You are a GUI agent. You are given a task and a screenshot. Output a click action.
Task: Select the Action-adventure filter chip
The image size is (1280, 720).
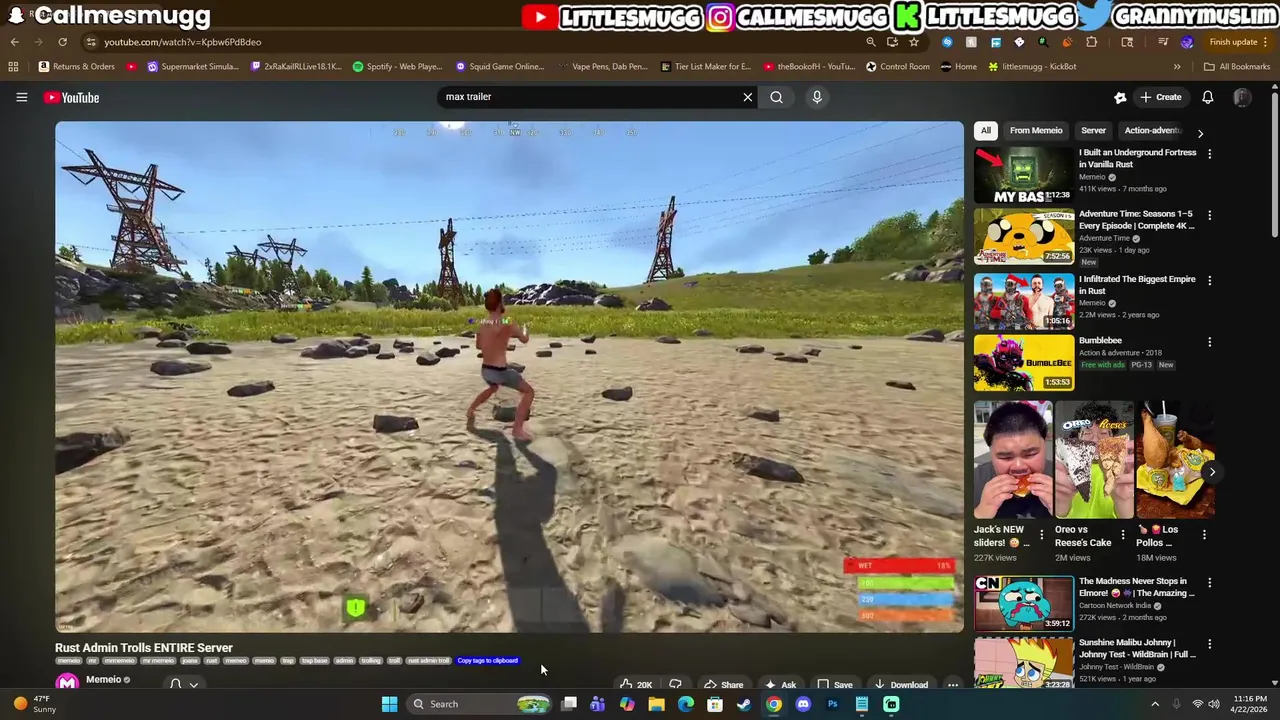click(1153, 131)
